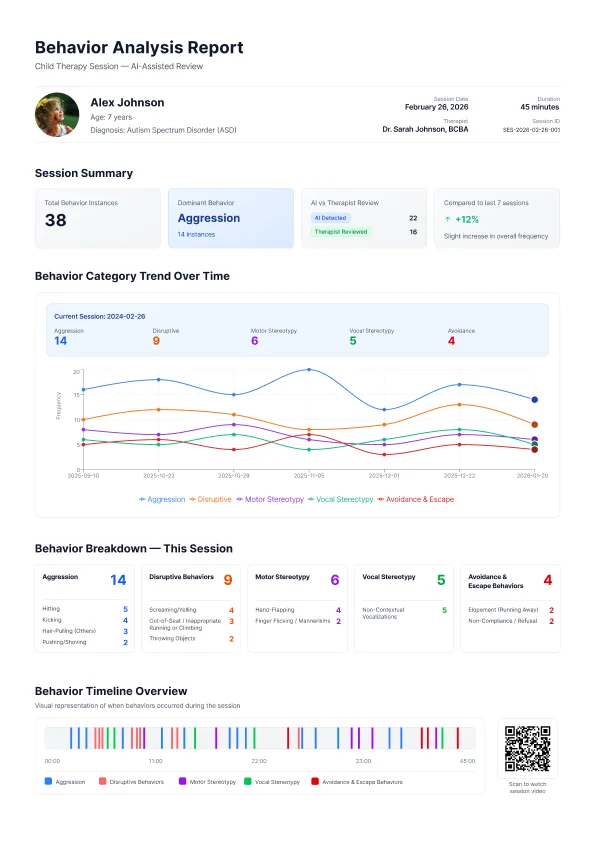Screen dimensions: 595x842
Task: Click the 2025-10-22 date label on the x-axis
Action: click(158, 476)
